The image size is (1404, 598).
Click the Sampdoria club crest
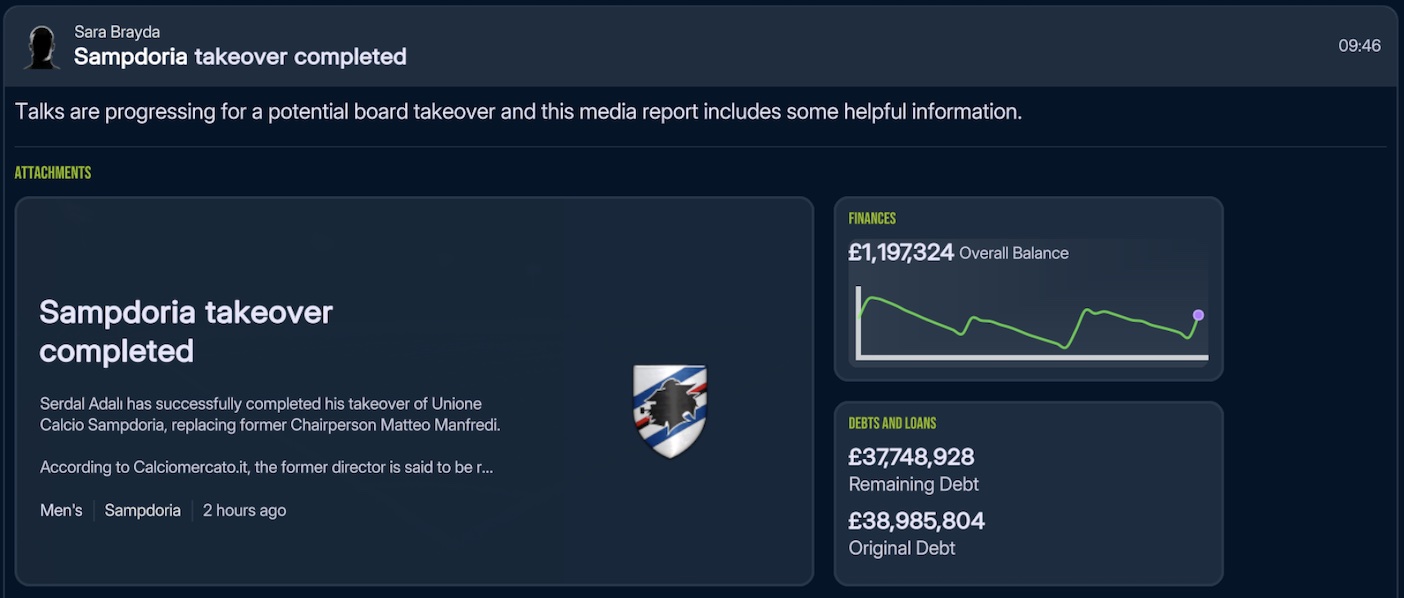[x=670, y=411]
